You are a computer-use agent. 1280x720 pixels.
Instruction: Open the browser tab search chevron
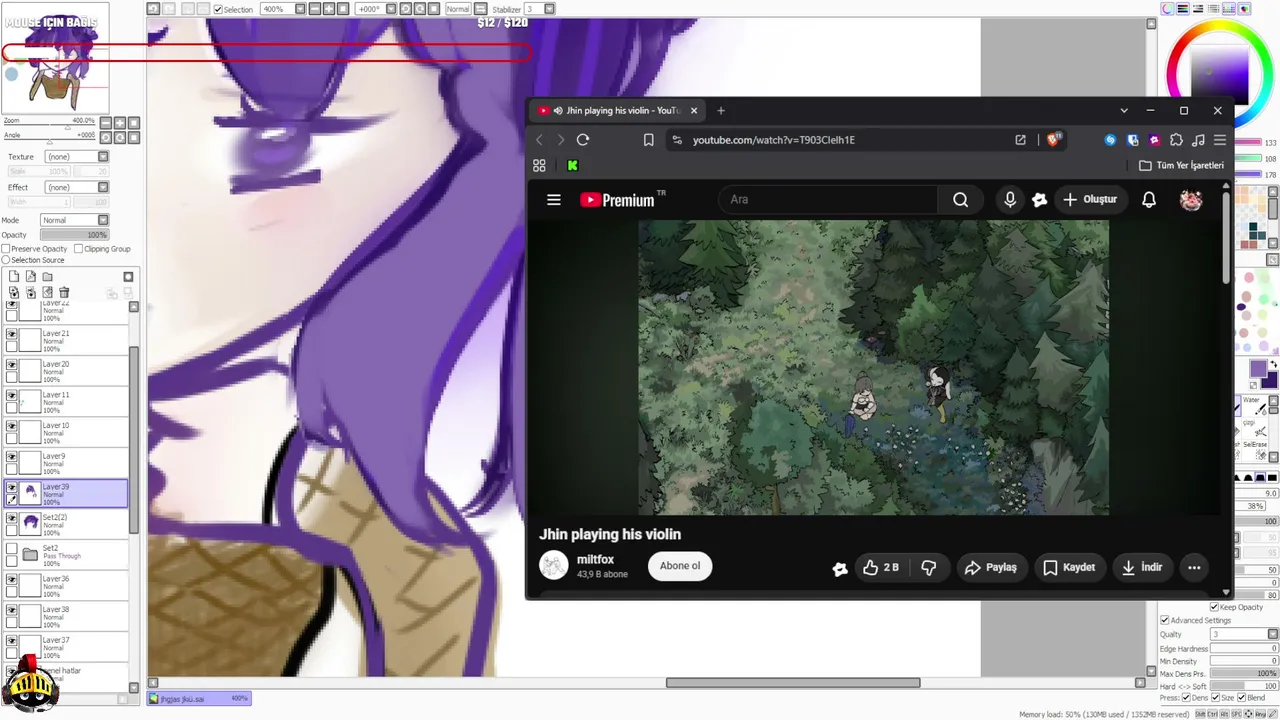click(x=1124, y=110)
